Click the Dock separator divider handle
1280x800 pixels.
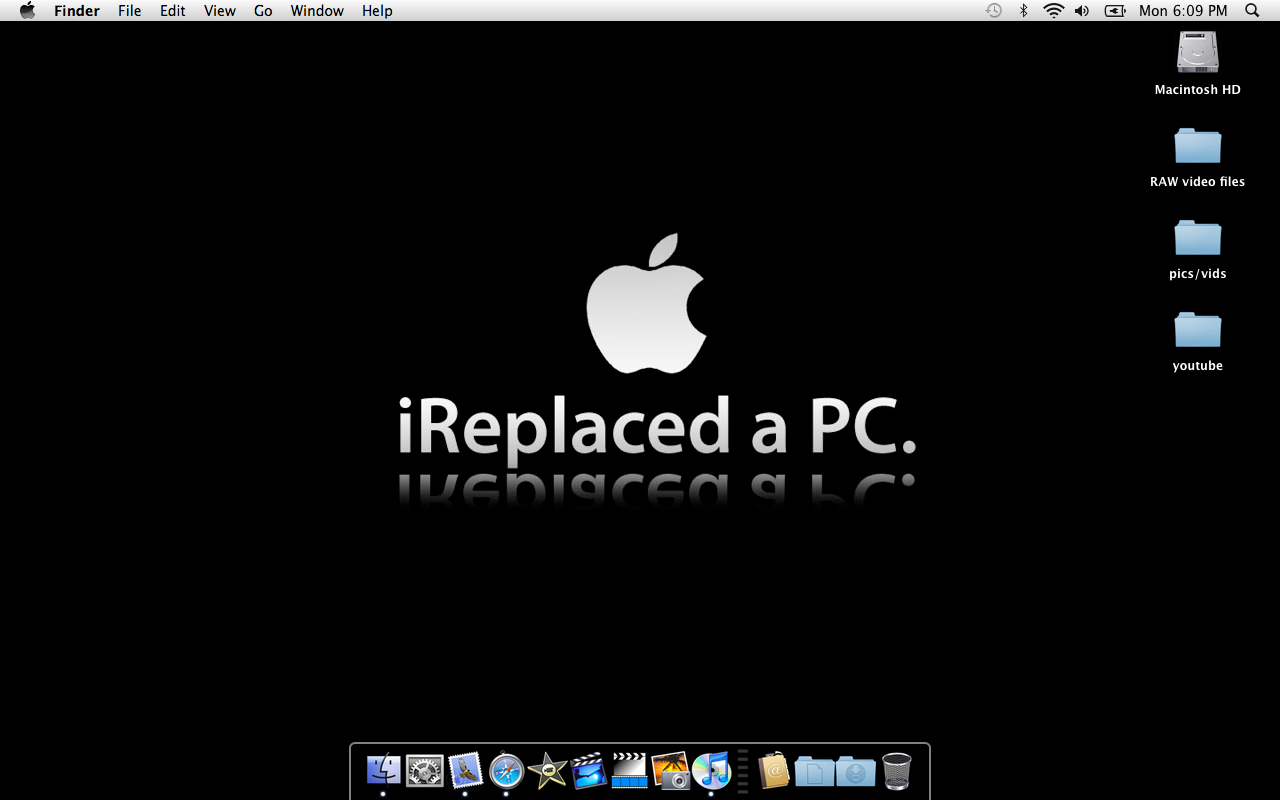tap(743, 770)
